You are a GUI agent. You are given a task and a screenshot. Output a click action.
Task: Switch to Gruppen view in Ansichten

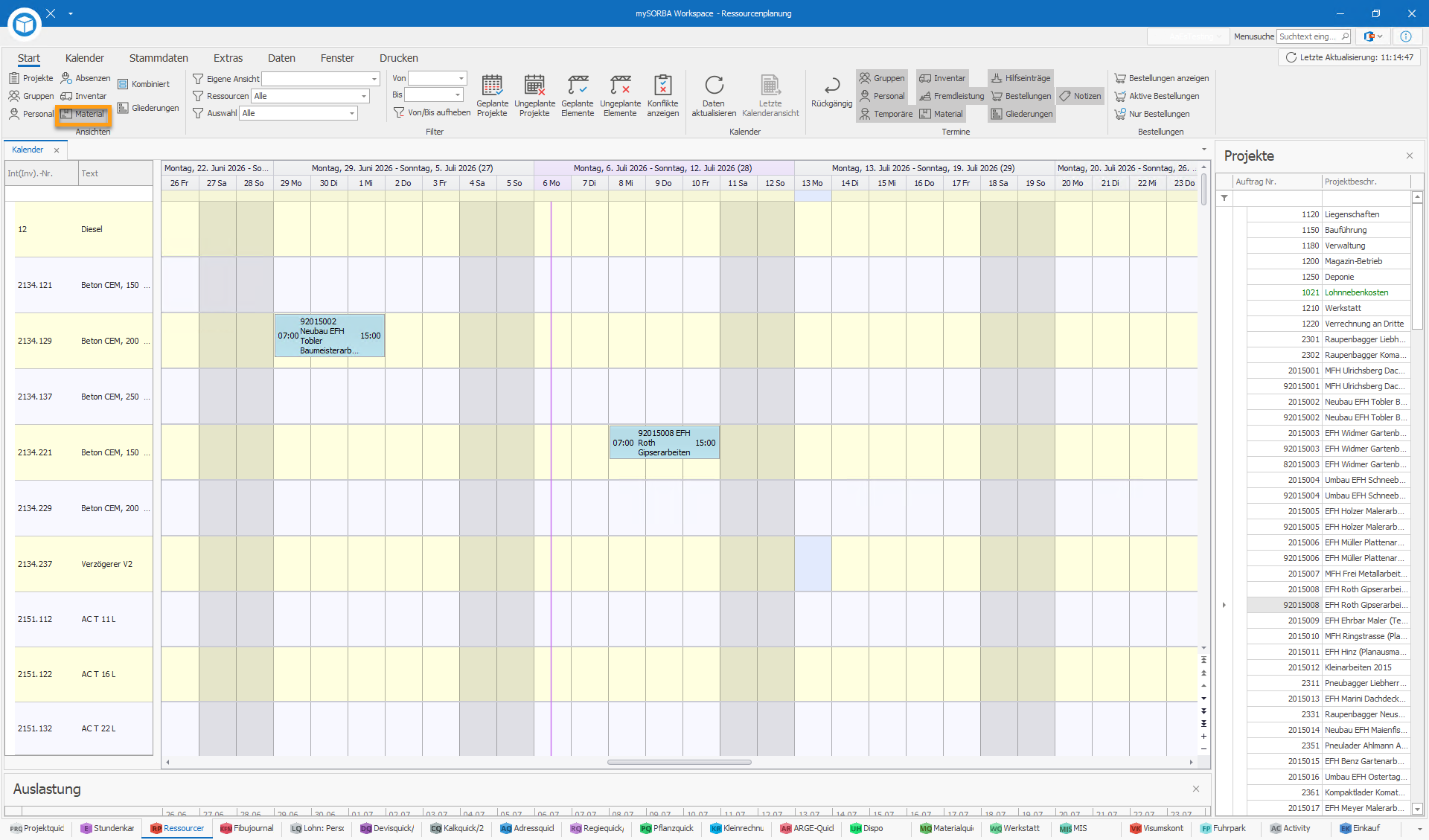[31, 96]
